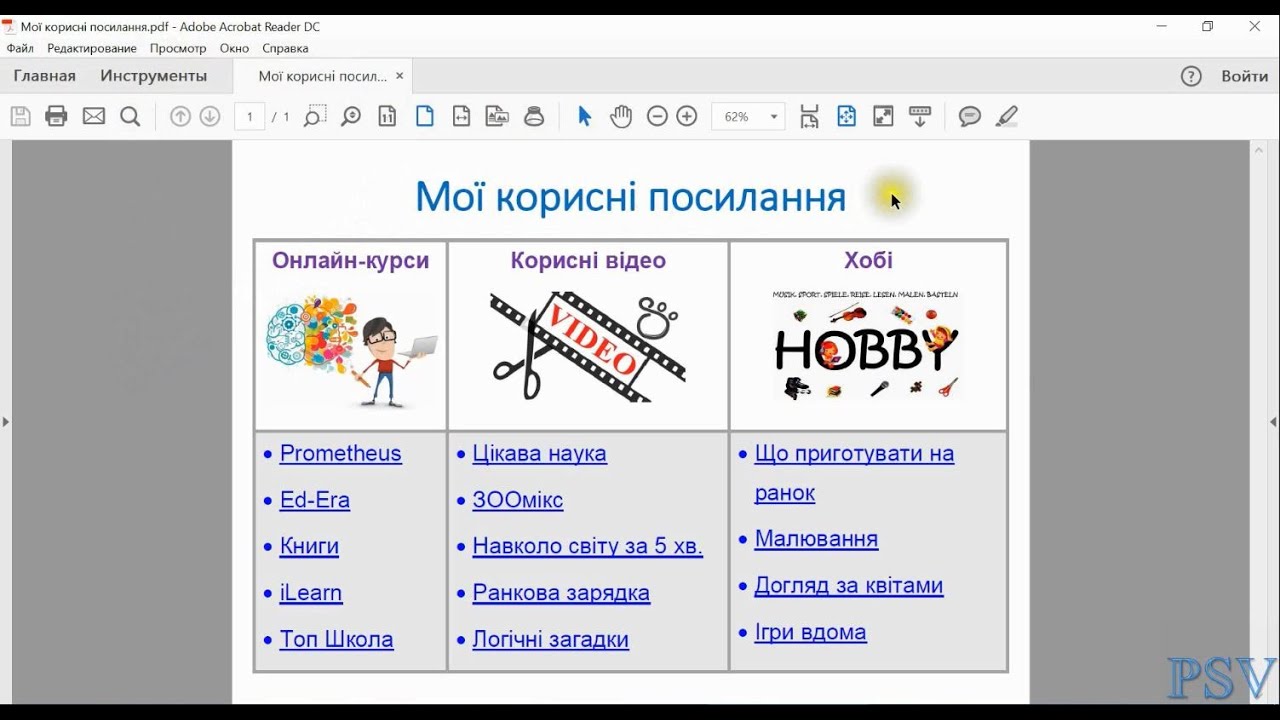Viewport: 1280px width, 720px height.
Task: Expand the right tools pane arrow
Action: coord(1274,422)
